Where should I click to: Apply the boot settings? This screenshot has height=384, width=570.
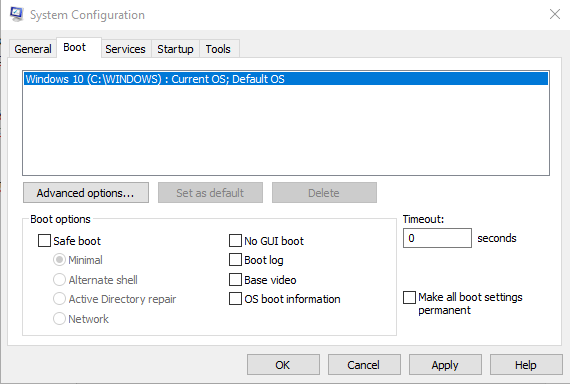(x=445, y=365)
